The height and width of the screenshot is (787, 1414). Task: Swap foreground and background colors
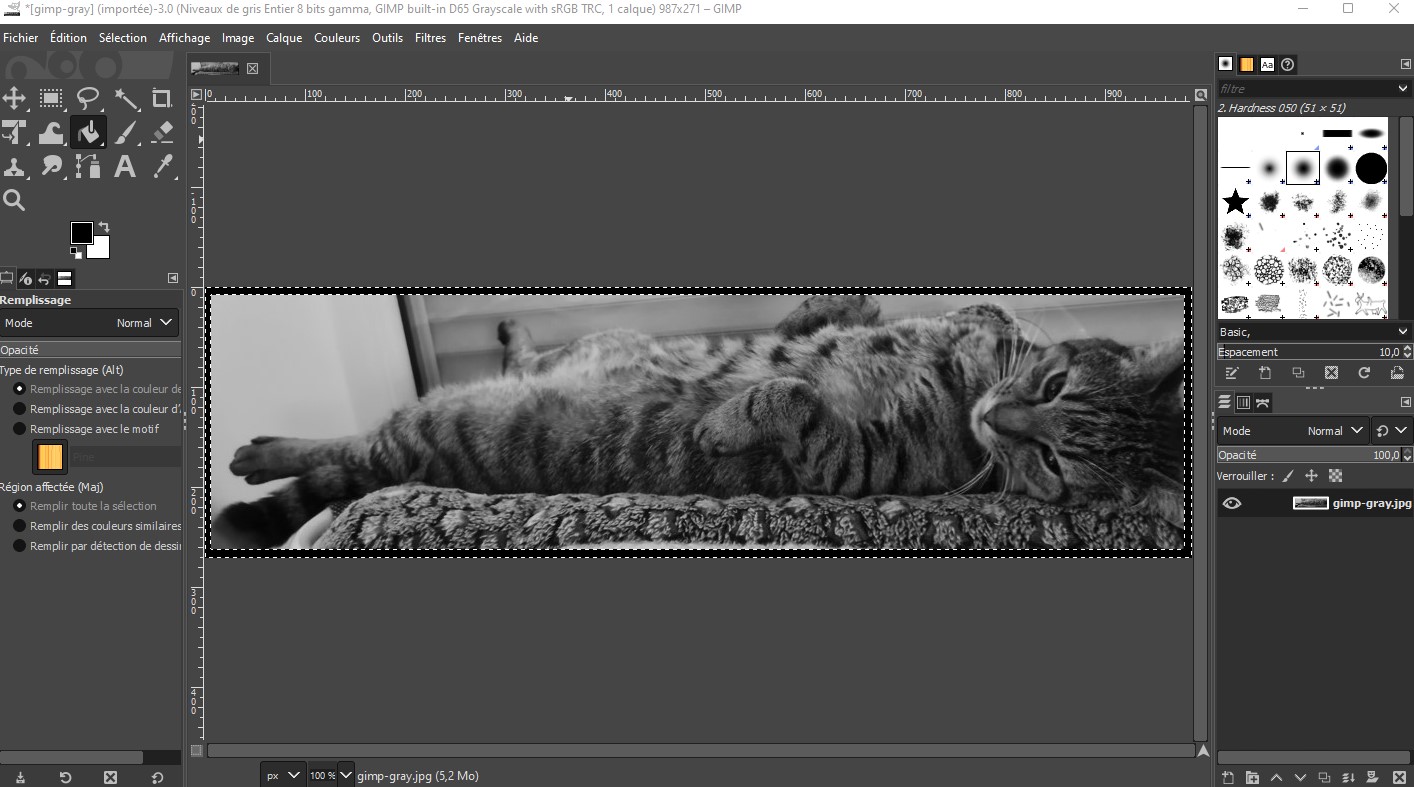point(103,227)
